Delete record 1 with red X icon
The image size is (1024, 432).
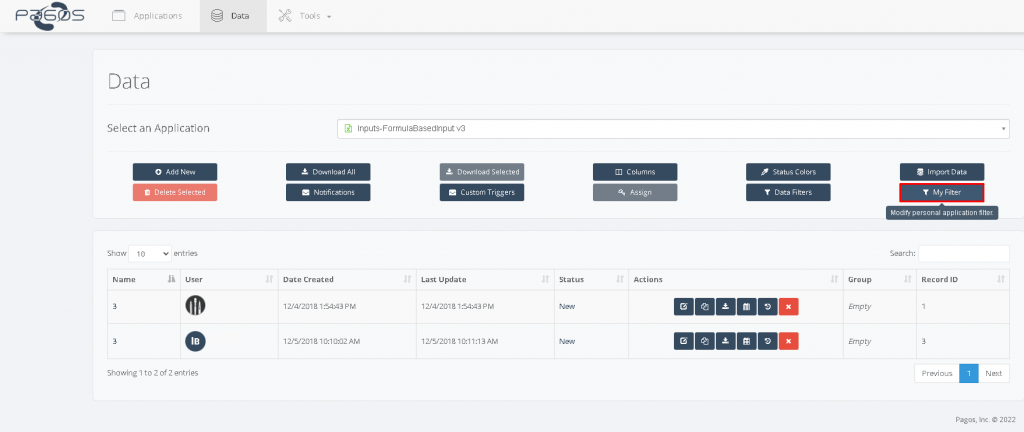788,307
